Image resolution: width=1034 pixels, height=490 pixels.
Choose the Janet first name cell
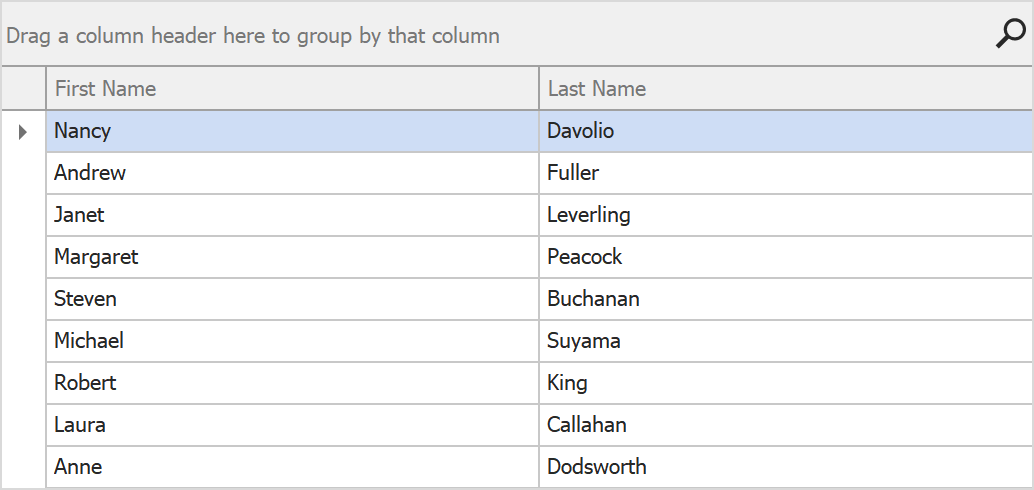(79, 215)
